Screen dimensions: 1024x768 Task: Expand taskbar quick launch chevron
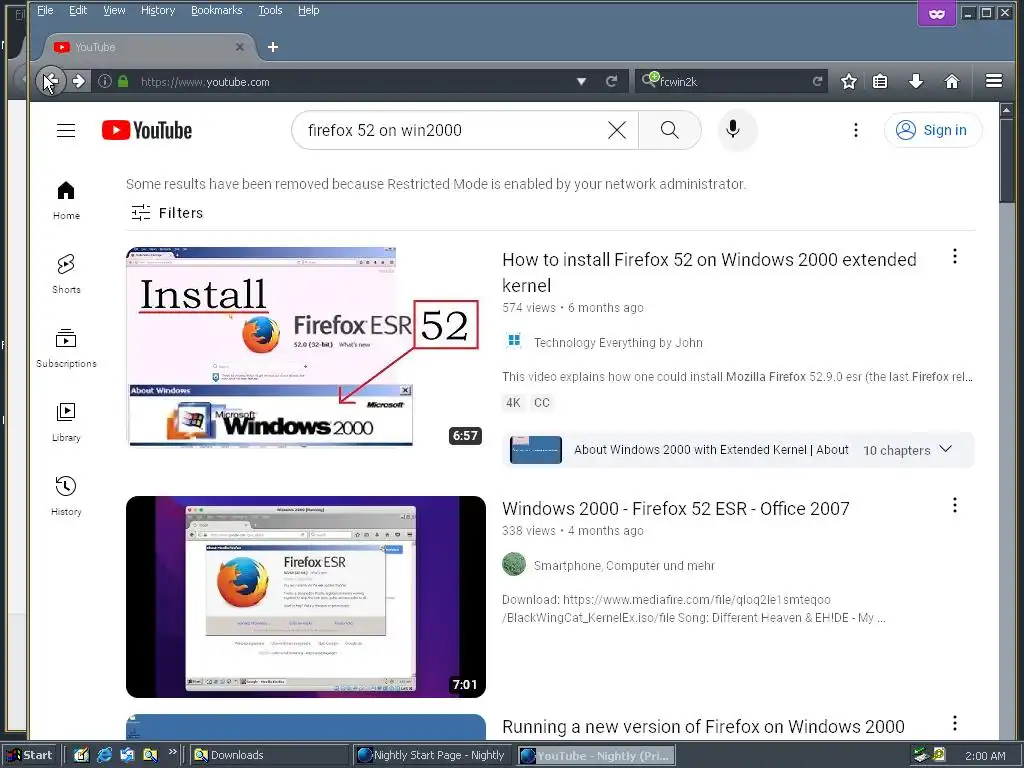(172, 752)
